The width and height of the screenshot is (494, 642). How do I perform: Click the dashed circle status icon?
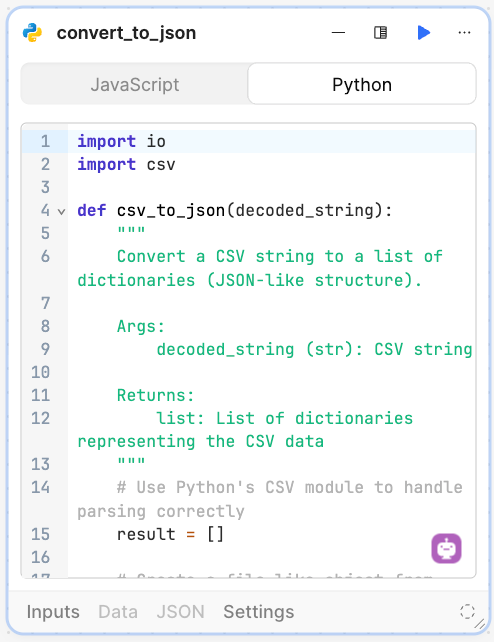tap(467, 612)
